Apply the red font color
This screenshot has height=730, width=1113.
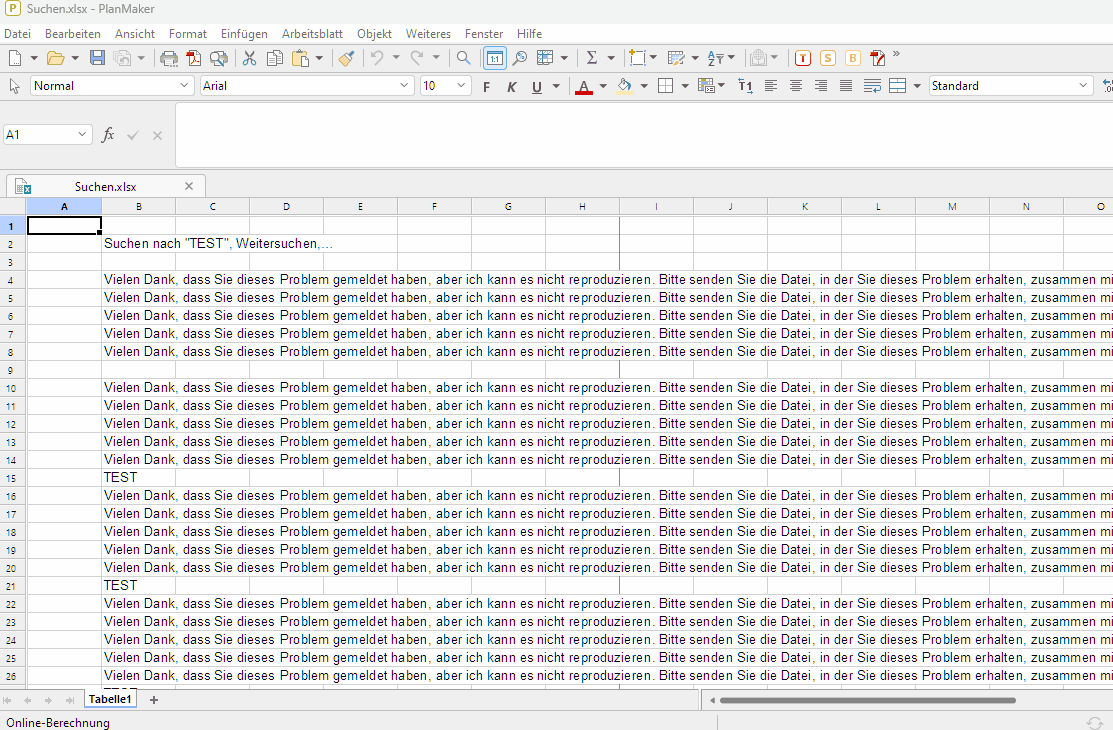[x=583, y=87]
